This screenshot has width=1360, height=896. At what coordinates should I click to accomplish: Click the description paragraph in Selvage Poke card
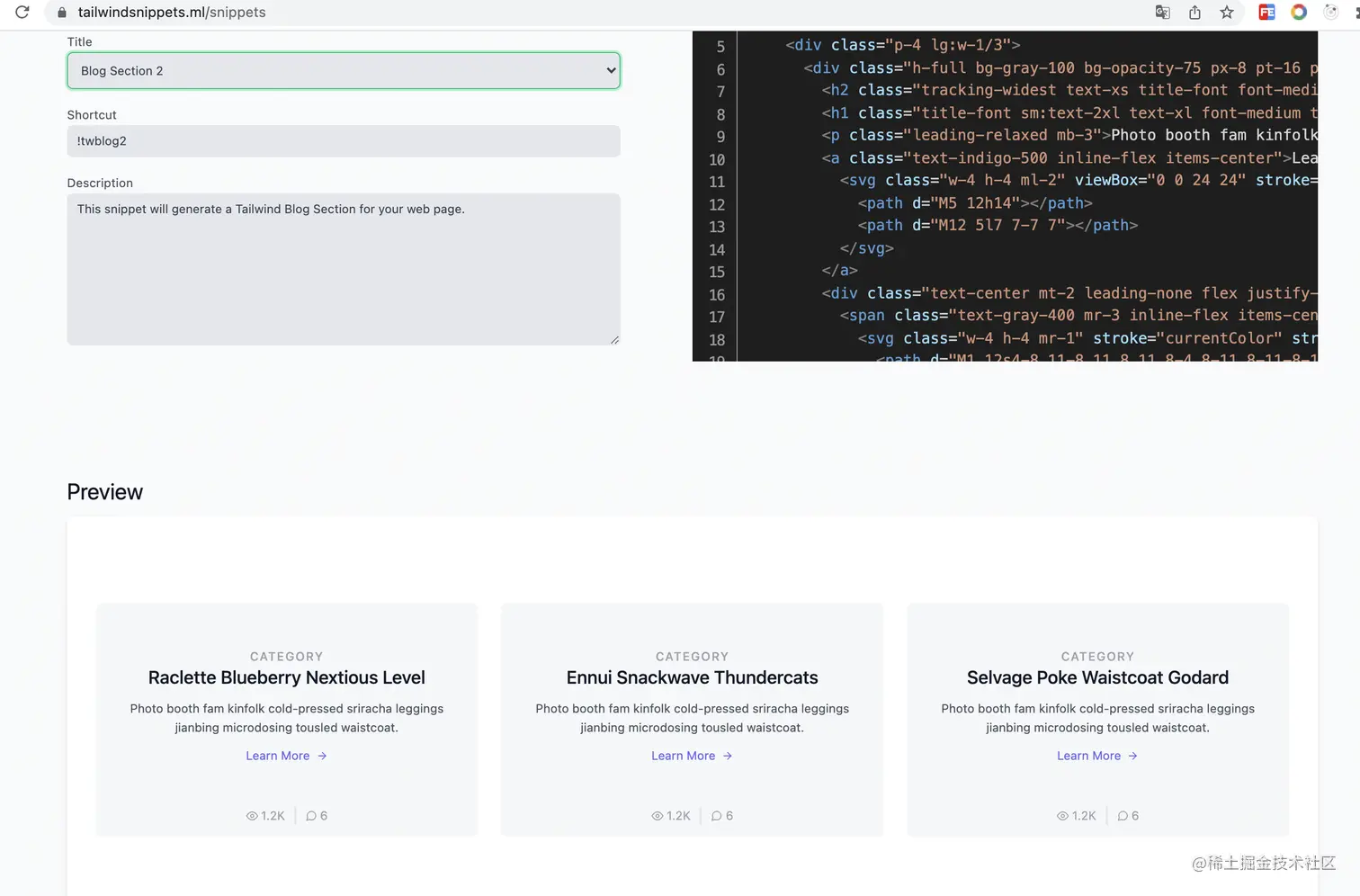coord(1097,718)
